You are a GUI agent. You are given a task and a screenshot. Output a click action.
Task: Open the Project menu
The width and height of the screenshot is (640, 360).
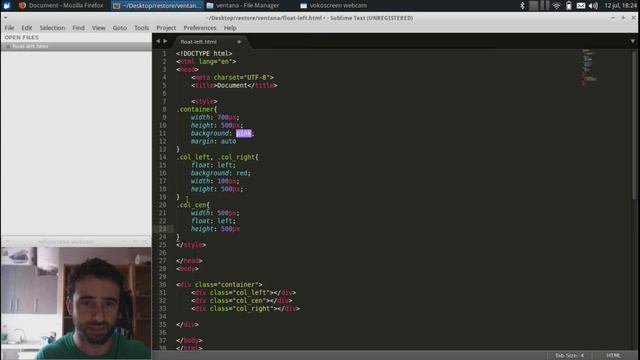click(x=166, y=28)
